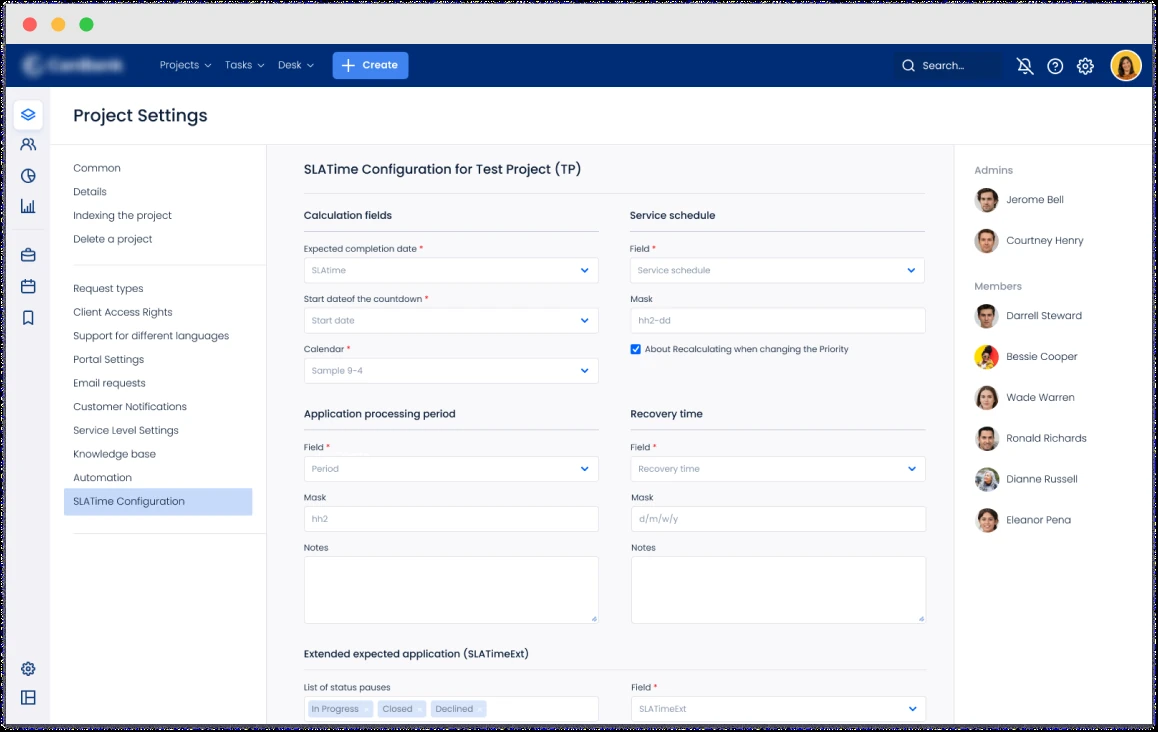This screenshot has height=732, width=1158.
Task: Open the calendar icon in the sidebar
Action: pyautogui.click(x=28, y=287)
